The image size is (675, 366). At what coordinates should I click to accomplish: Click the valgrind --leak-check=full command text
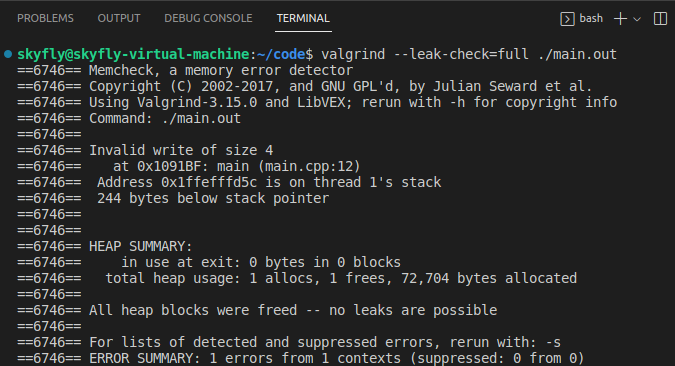[425, 54]
